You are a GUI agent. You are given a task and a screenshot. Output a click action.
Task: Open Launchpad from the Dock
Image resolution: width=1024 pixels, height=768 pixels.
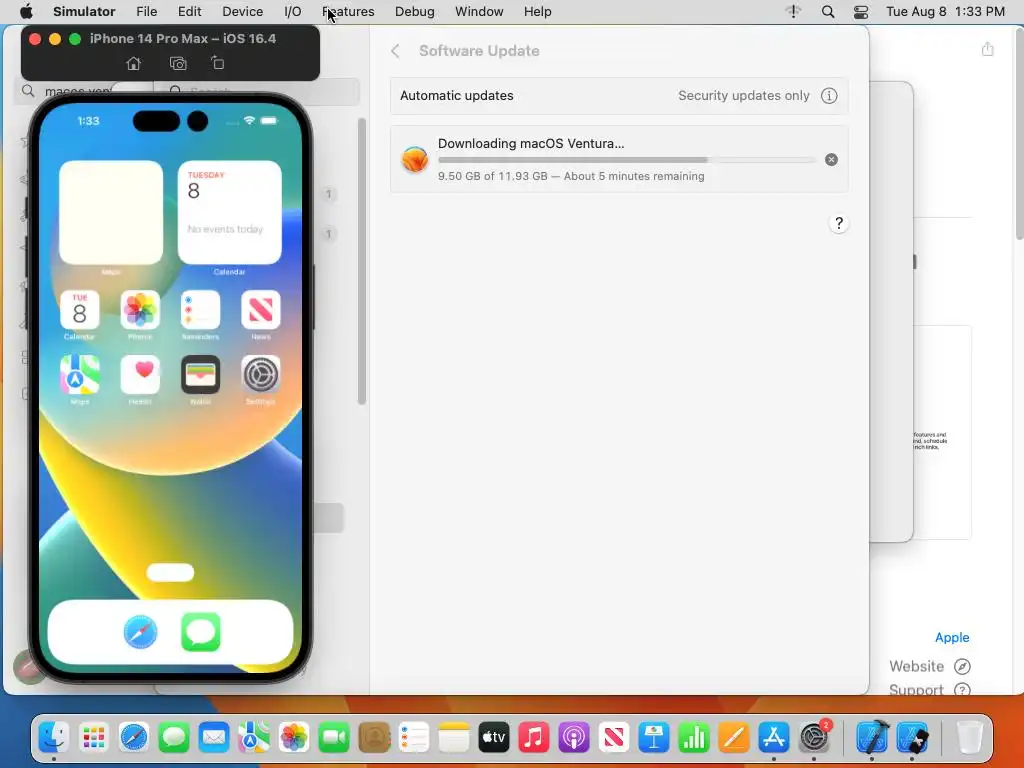click(94, 738)
